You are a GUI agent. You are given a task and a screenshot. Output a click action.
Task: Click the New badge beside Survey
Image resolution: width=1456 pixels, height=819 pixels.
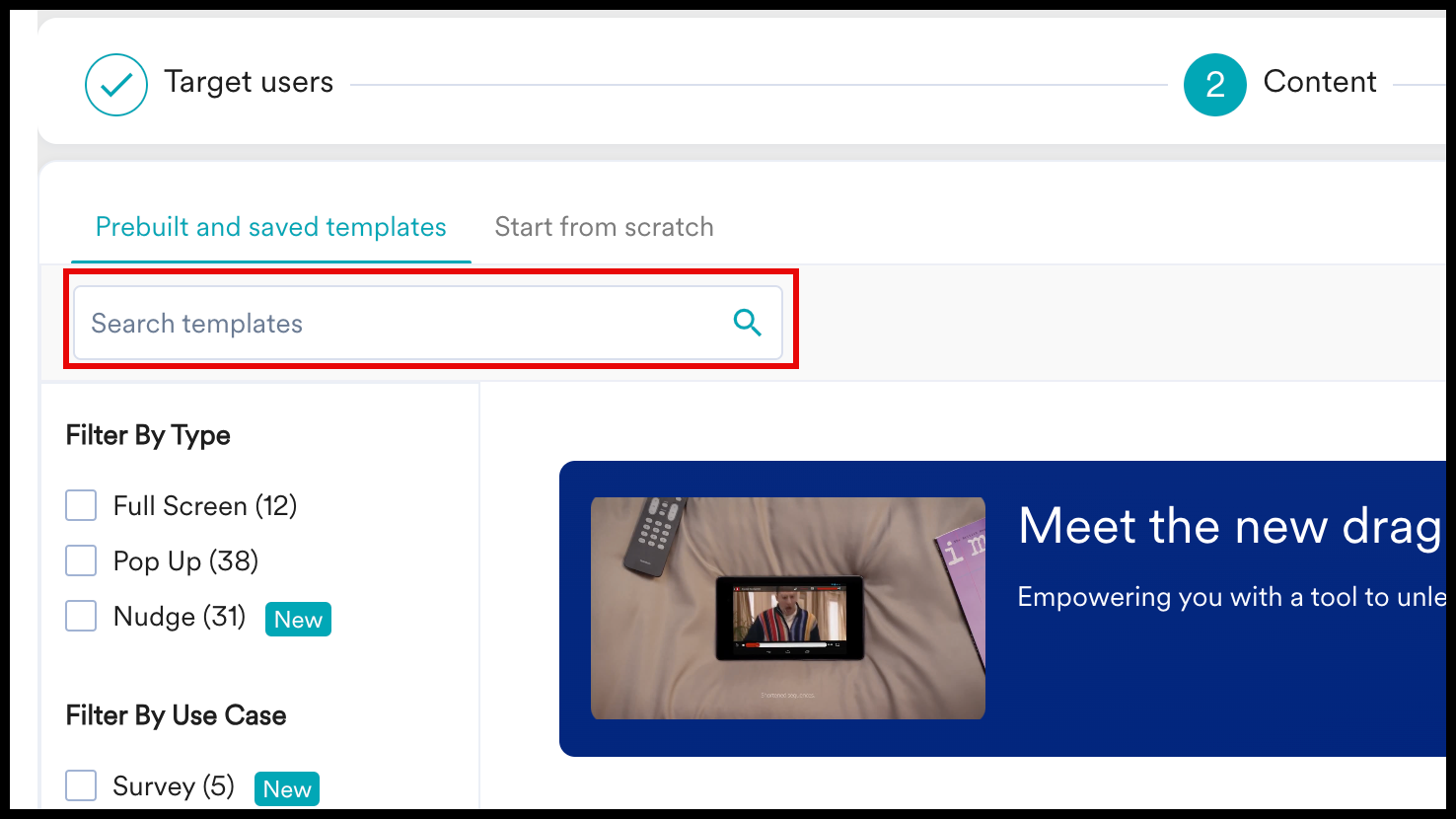click(287, 789)
